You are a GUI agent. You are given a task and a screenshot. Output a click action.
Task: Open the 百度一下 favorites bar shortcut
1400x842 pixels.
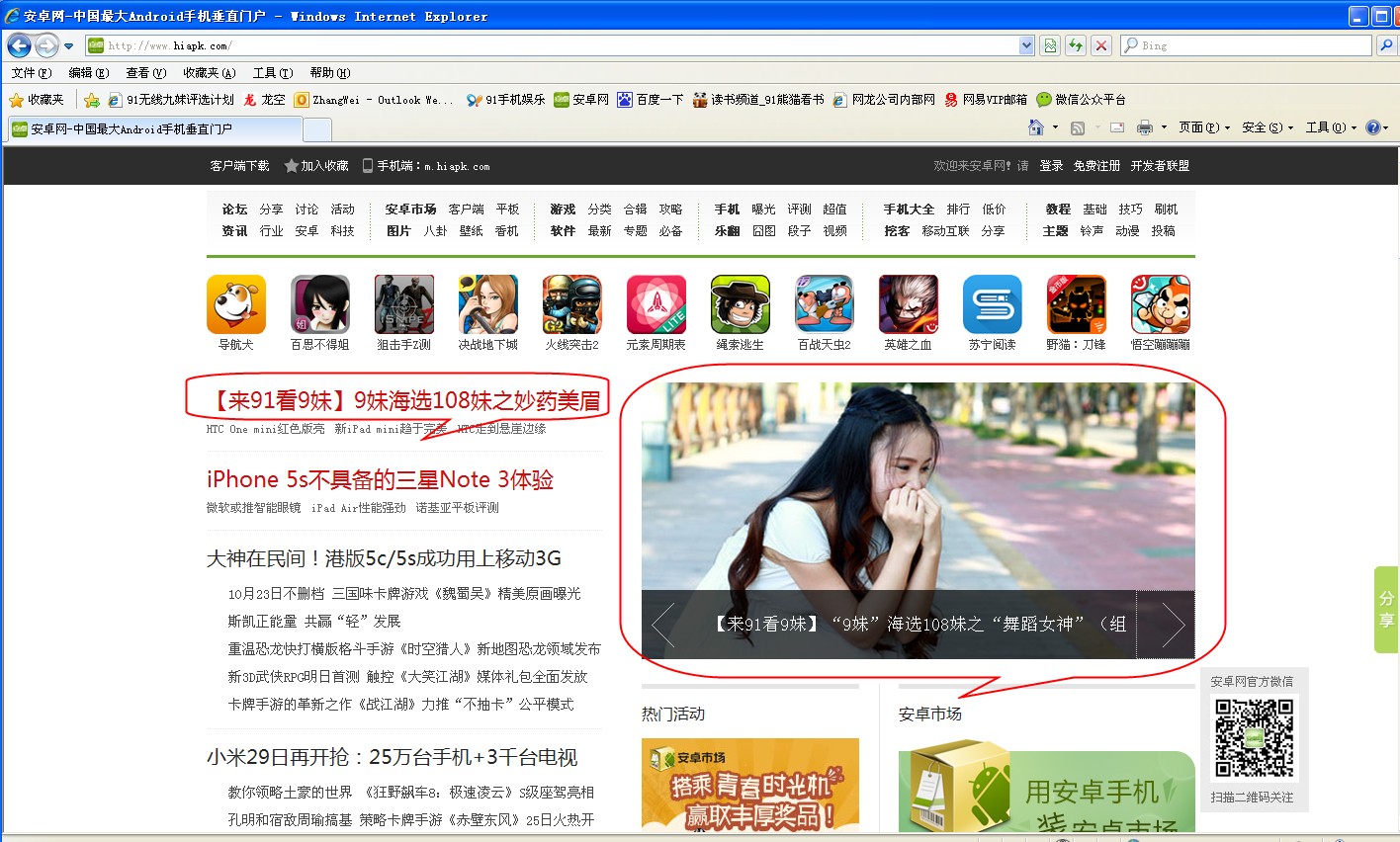[x=651, y=100]
